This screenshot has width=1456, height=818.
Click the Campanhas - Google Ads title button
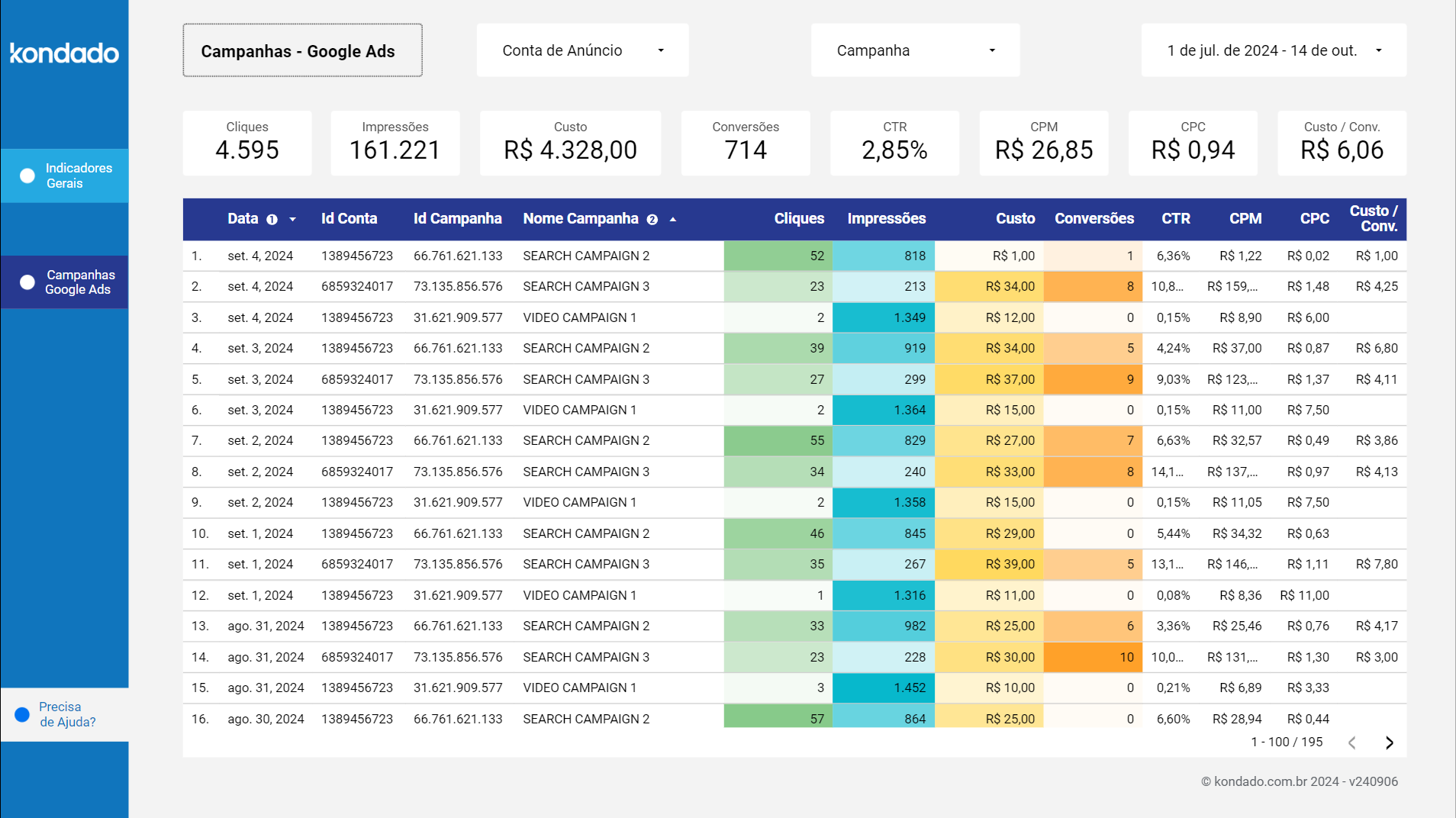point(302,50)
